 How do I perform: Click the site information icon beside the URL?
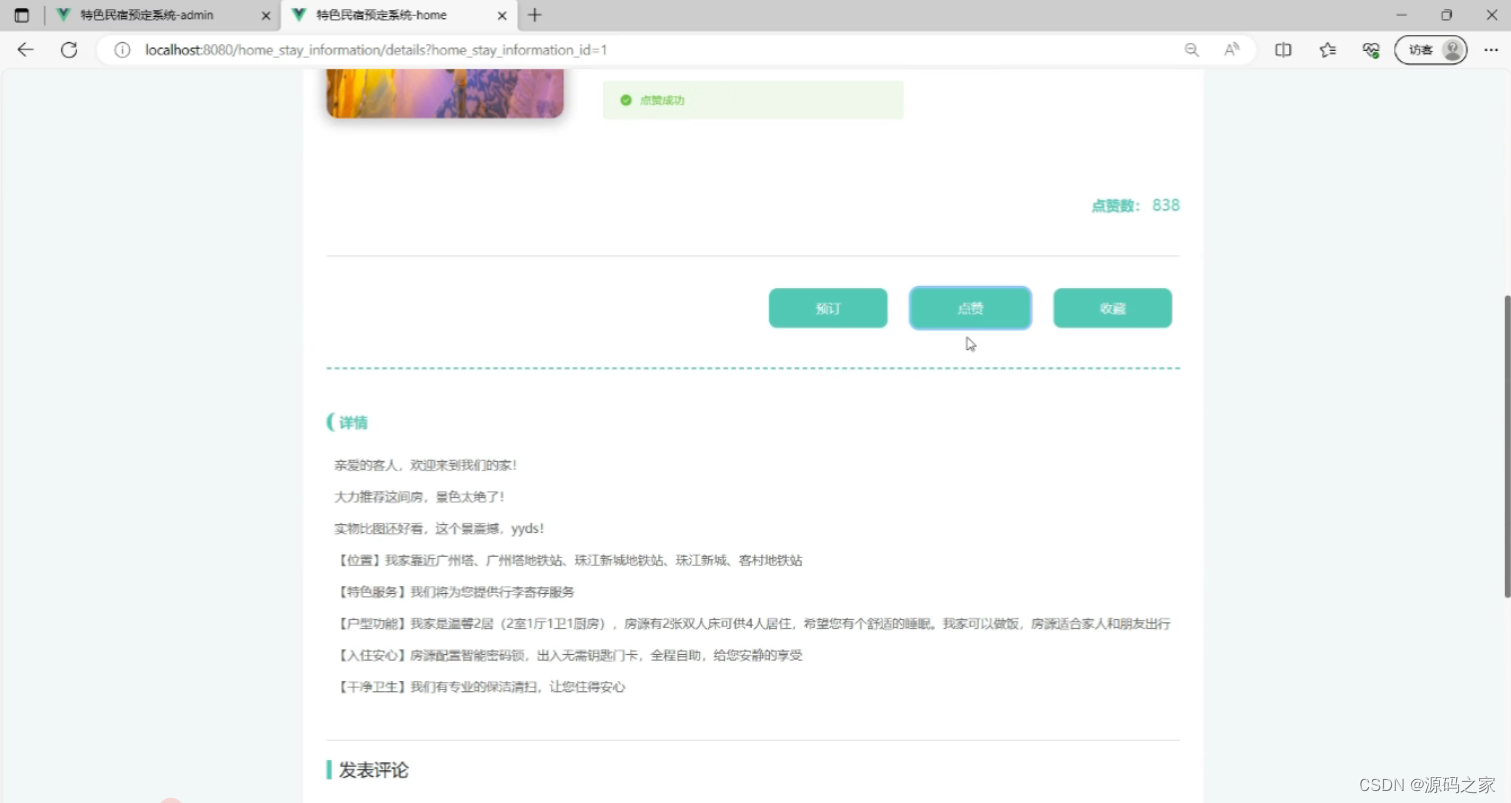pyautogui.click(x=121, y=50)
